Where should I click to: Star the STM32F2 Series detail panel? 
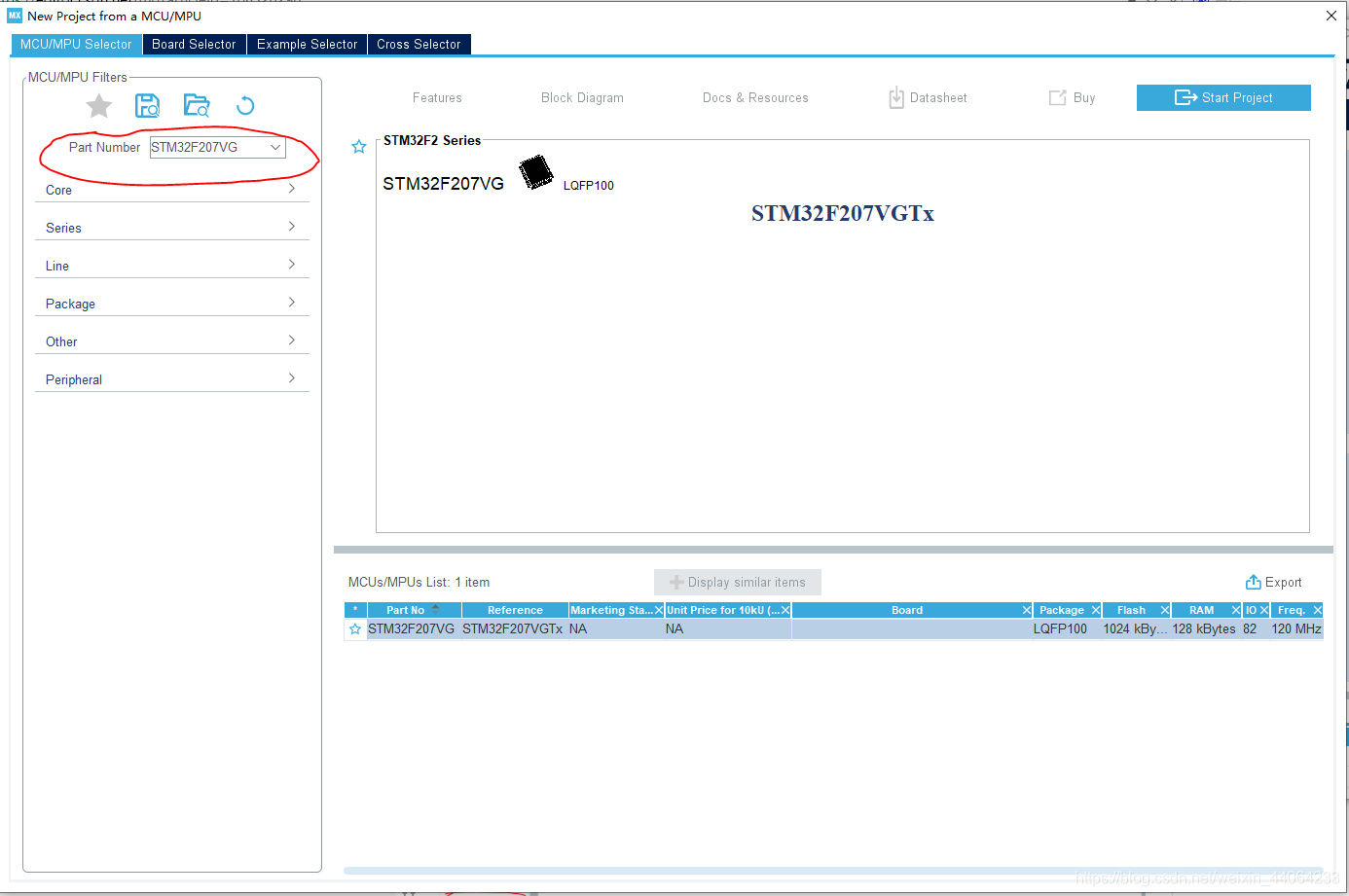click(359, 147)
